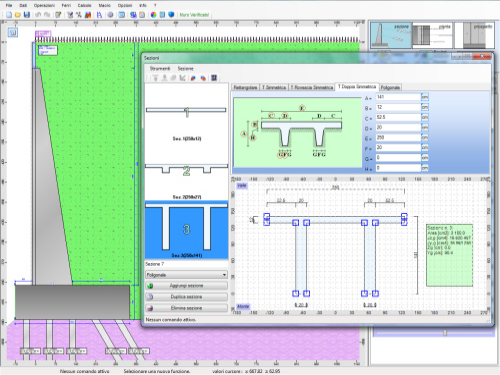Click the new file icon in main toolbar
Image resolution: width=500 pixels, height=375 pixels.
pos(9,15)
